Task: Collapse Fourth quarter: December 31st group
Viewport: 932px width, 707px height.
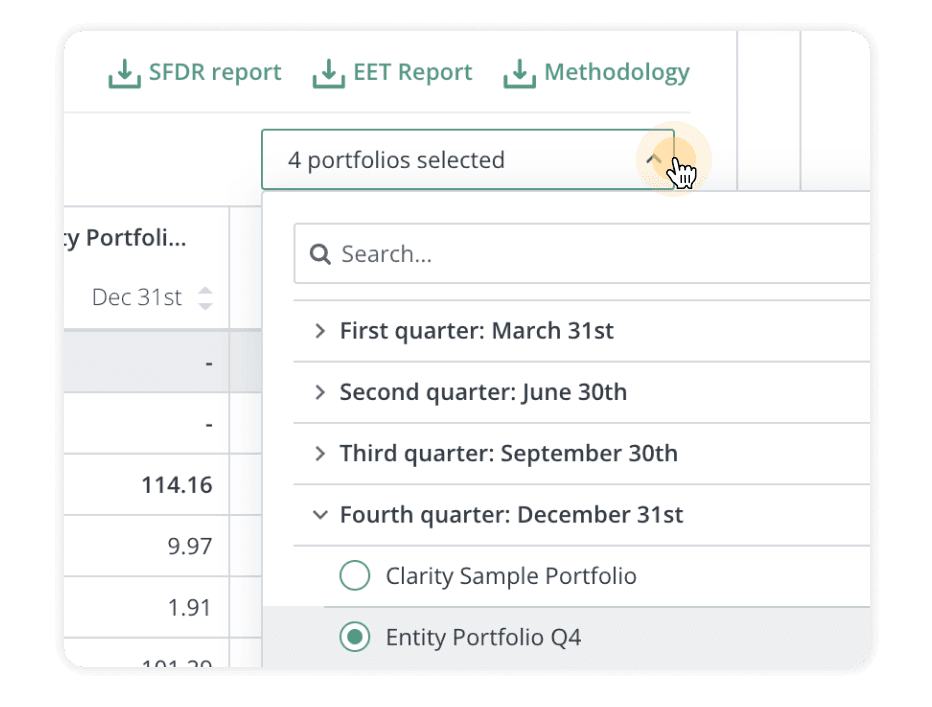Action: [320, 515]
